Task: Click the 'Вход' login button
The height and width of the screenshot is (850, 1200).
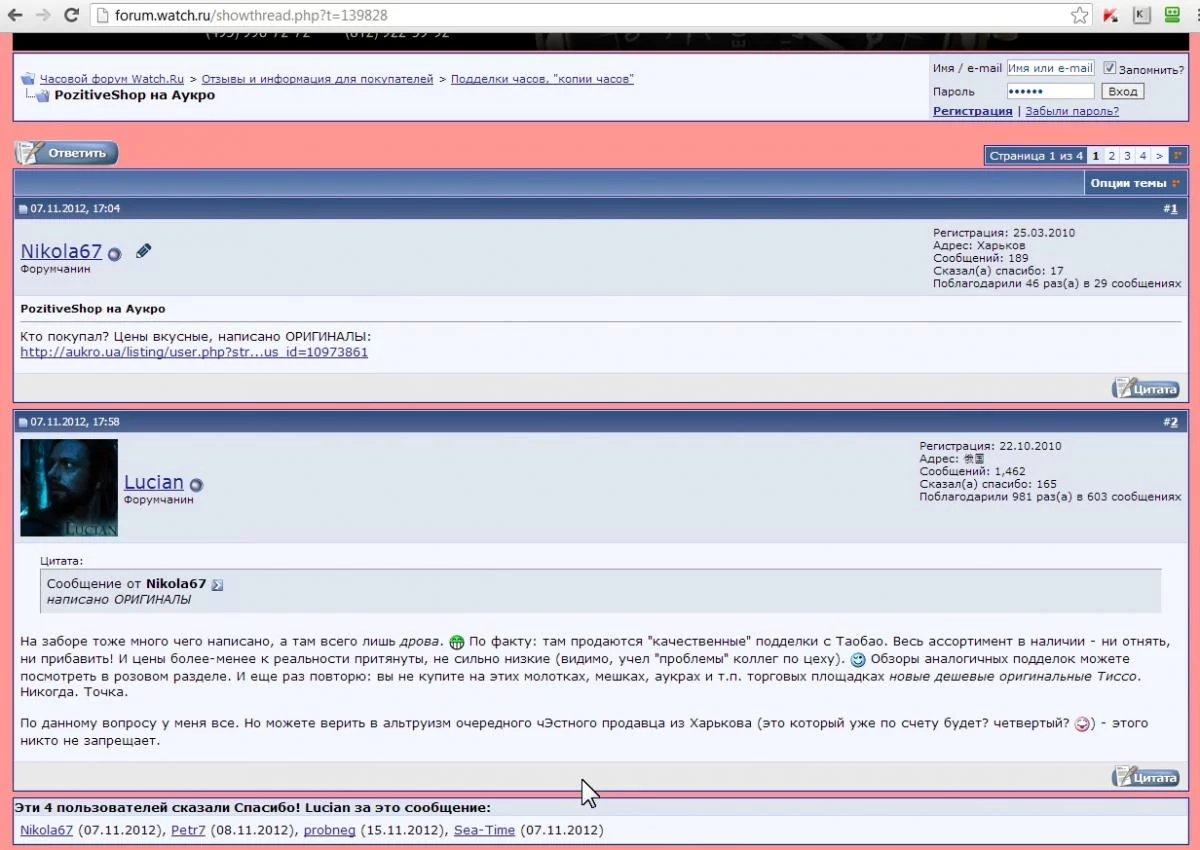Action: coord(1123,91)
